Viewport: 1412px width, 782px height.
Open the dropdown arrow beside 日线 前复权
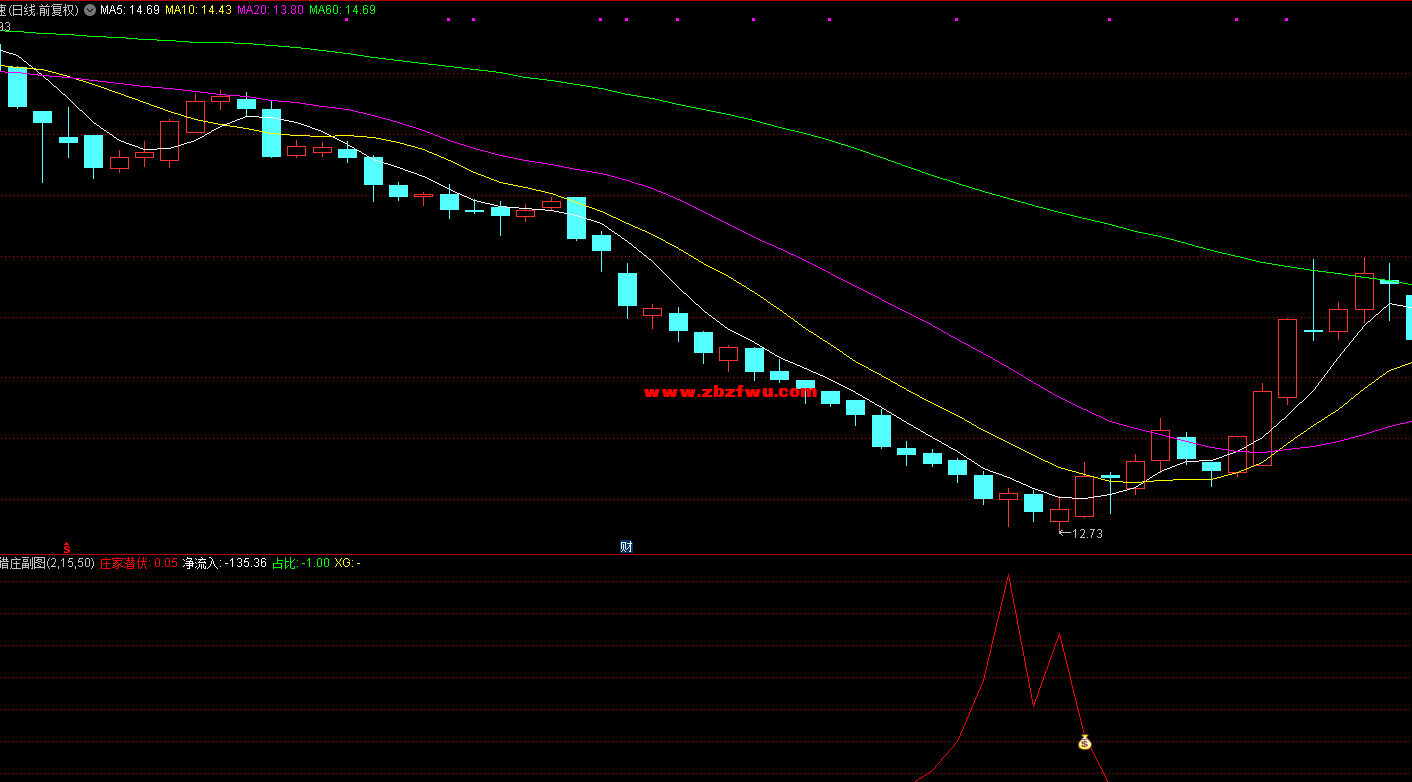[x=90, y=10]
